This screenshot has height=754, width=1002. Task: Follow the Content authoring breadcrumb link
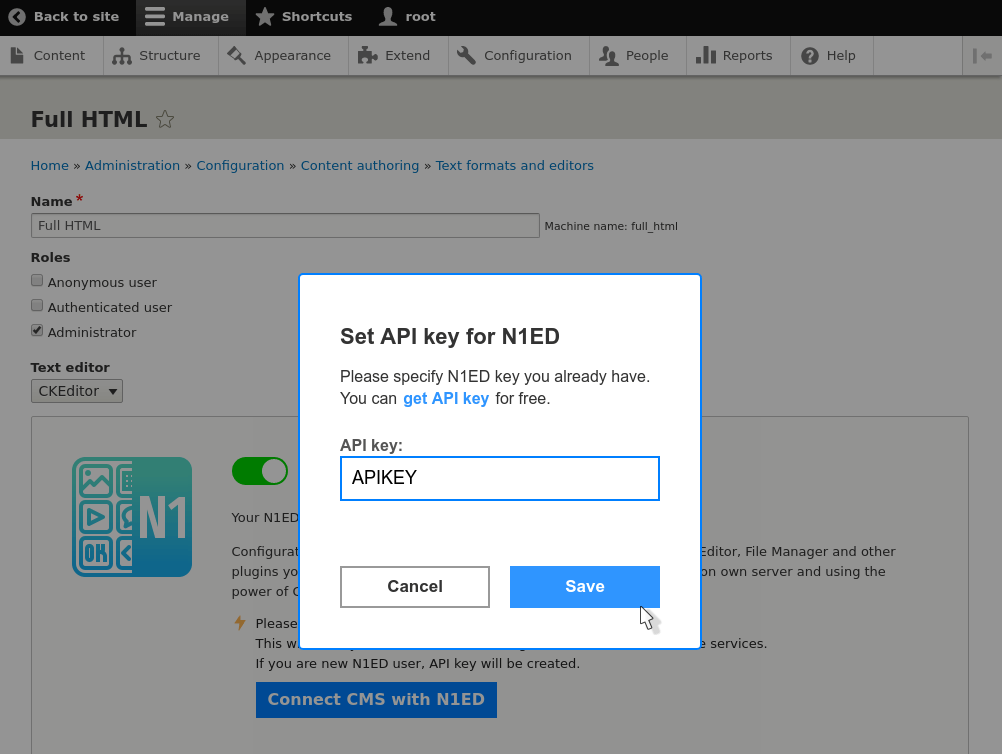pyautogui.click(x=360, y=165)
